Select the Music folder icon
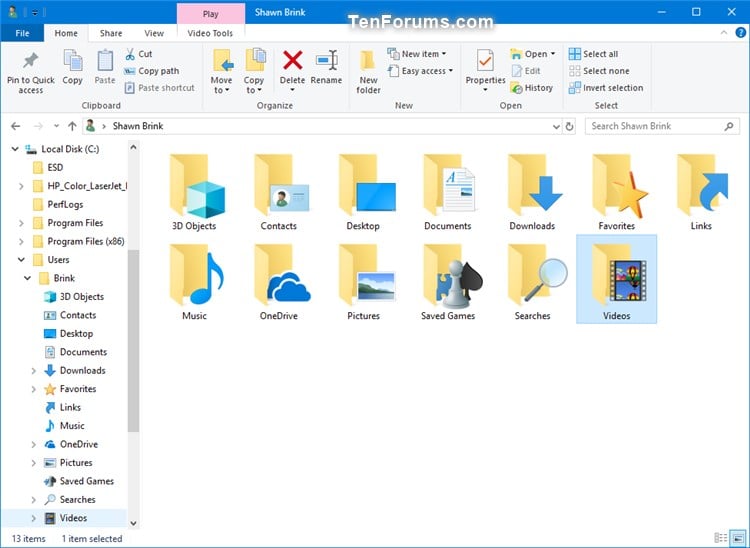 pyautogui.click(x=197, y=275)
